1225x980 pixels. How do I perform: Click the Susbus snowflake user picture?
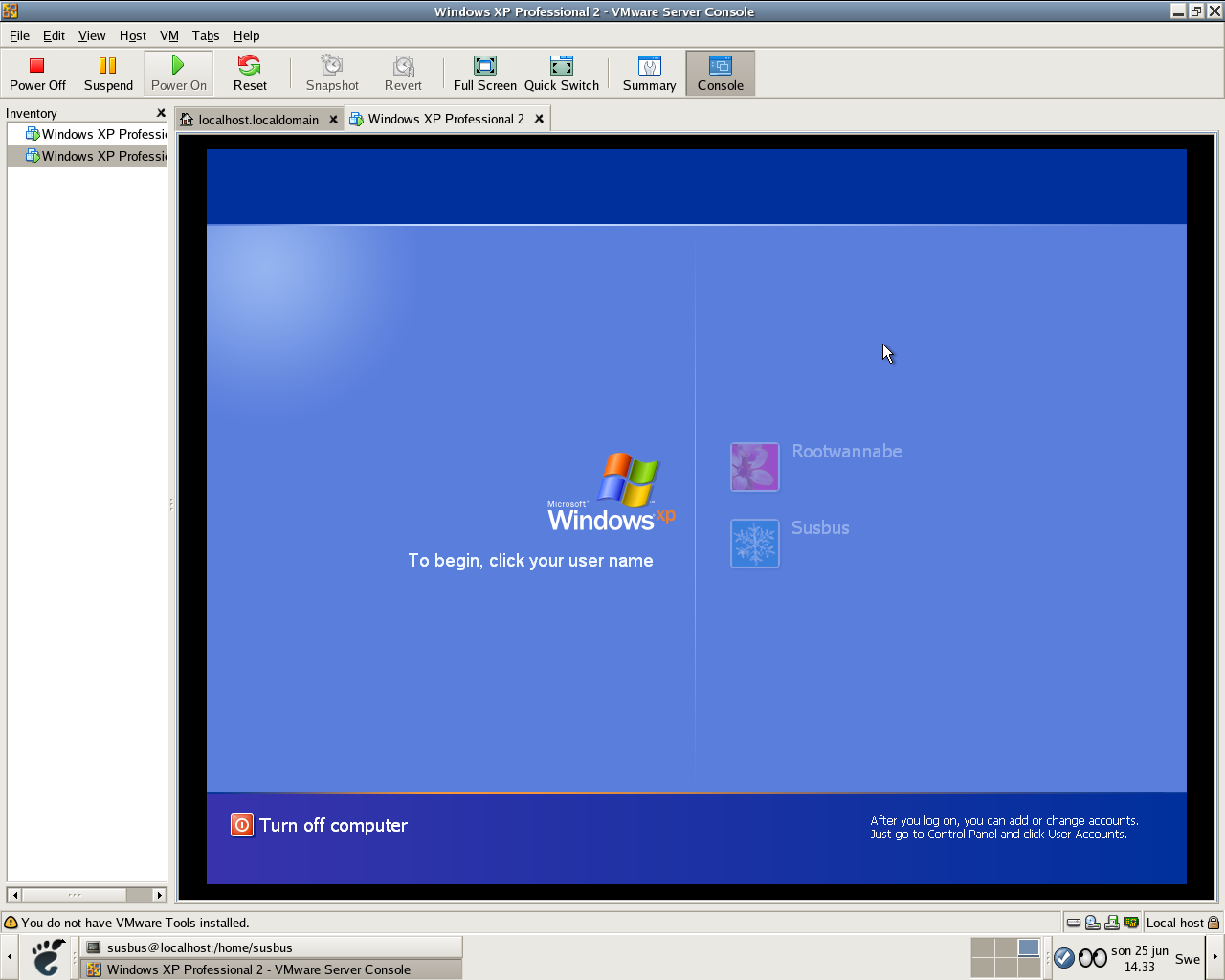pos(755,543)
